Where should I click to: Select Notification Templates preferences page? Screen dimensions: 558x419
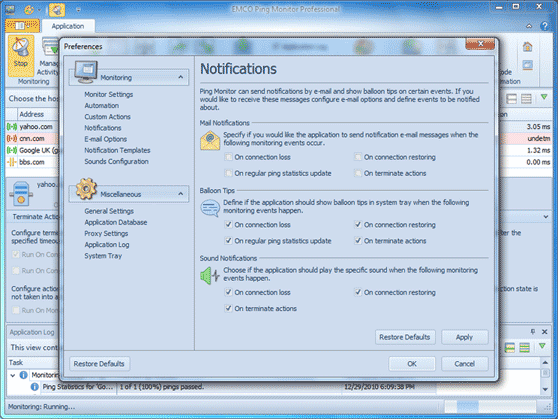tap(117, 150)
